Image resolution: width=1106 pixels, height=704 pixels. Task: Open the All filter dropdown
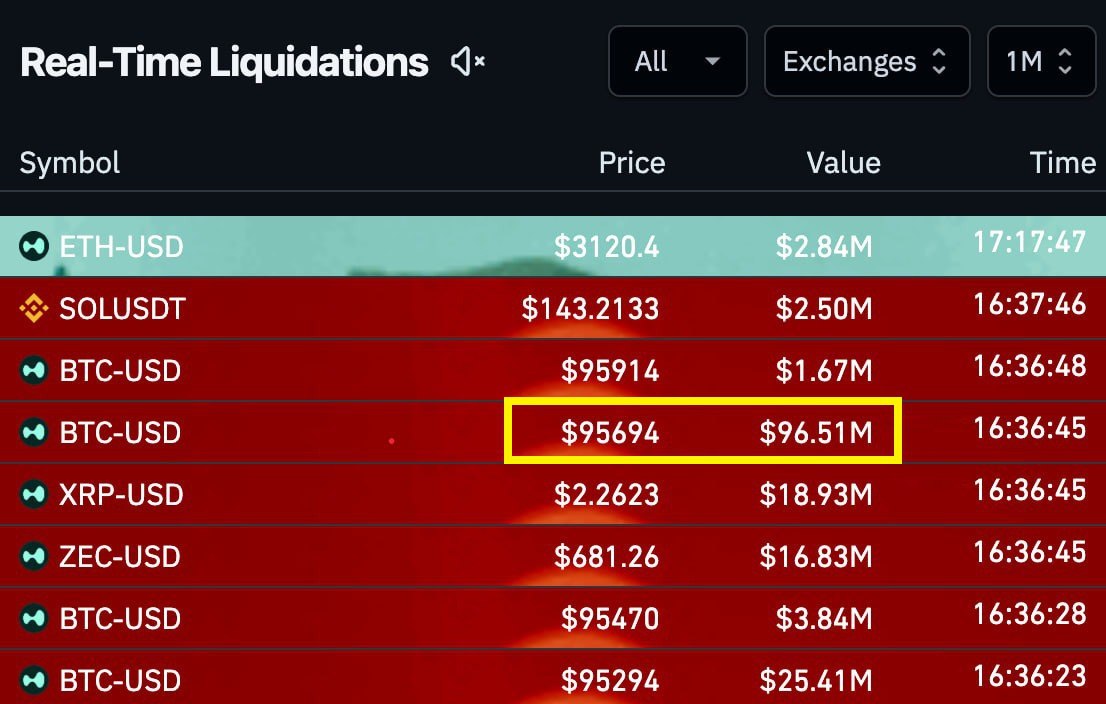(677, 62)
